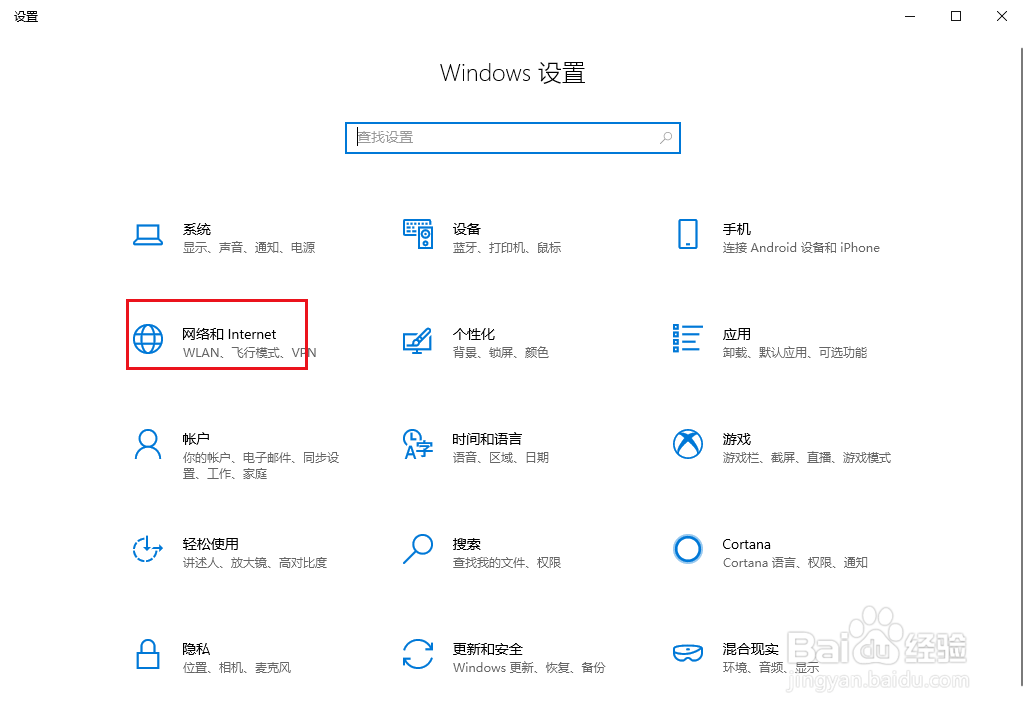Image resolution: width=1025 pixels, height=715 pixels.
Task: Click the description 你的帐户、电子邮件、同步设置、工作、家庭
Action: (261, 465)
